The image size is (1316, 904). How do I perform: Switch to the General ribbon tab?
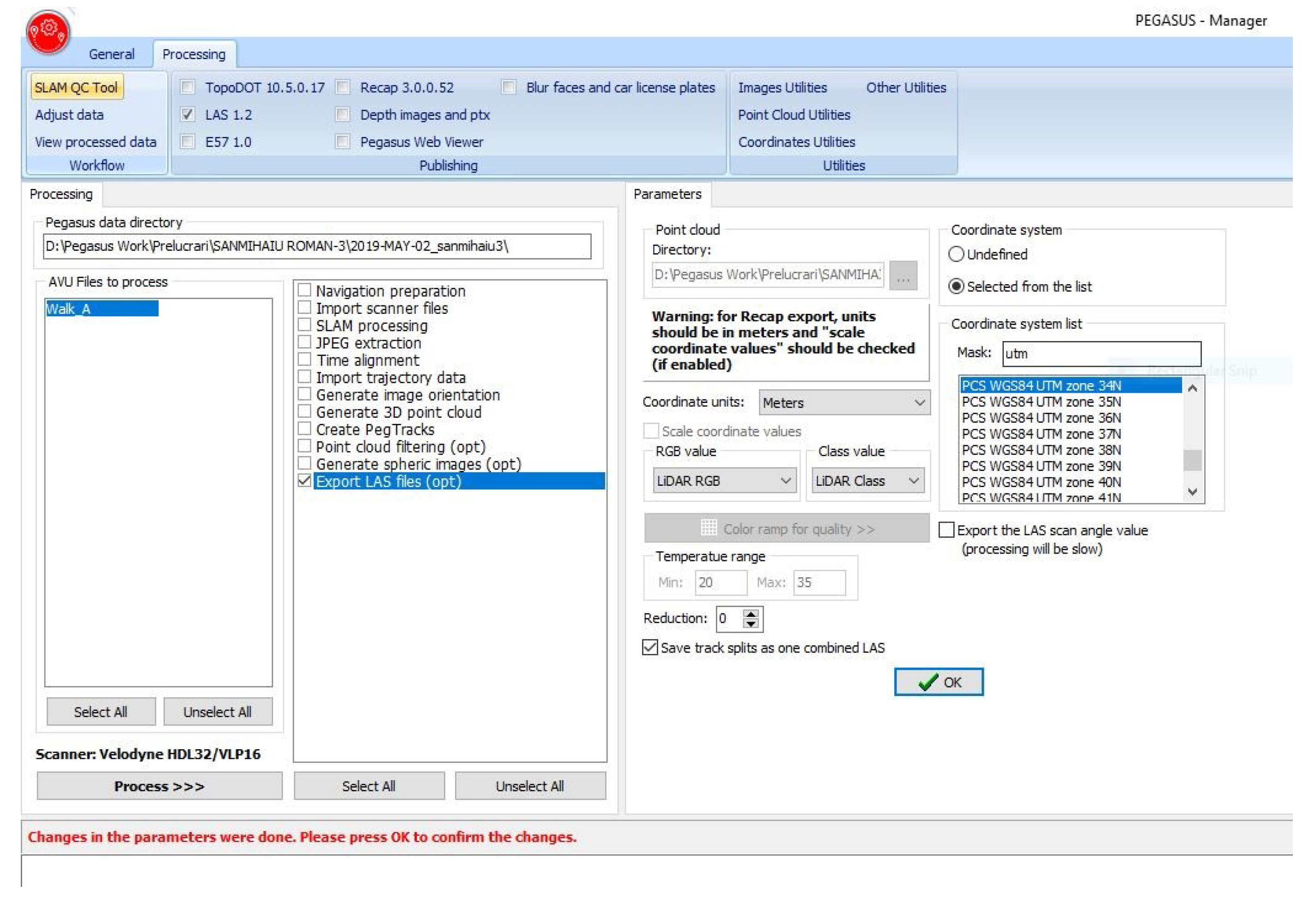pyautogui.click(x=112, y=55)
